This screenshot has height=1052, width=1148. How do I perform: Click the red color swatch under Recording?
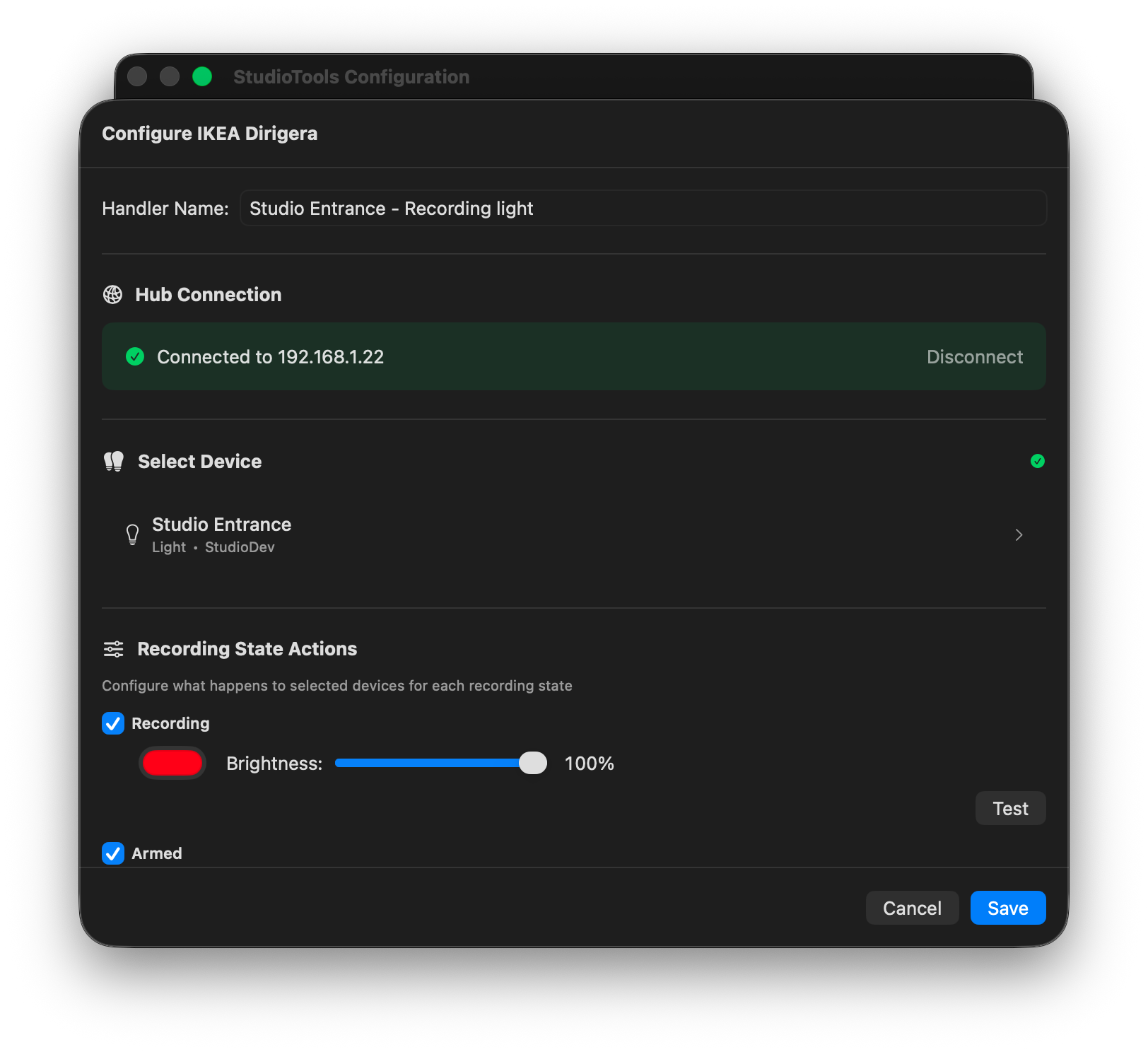(x=172, y=763)
